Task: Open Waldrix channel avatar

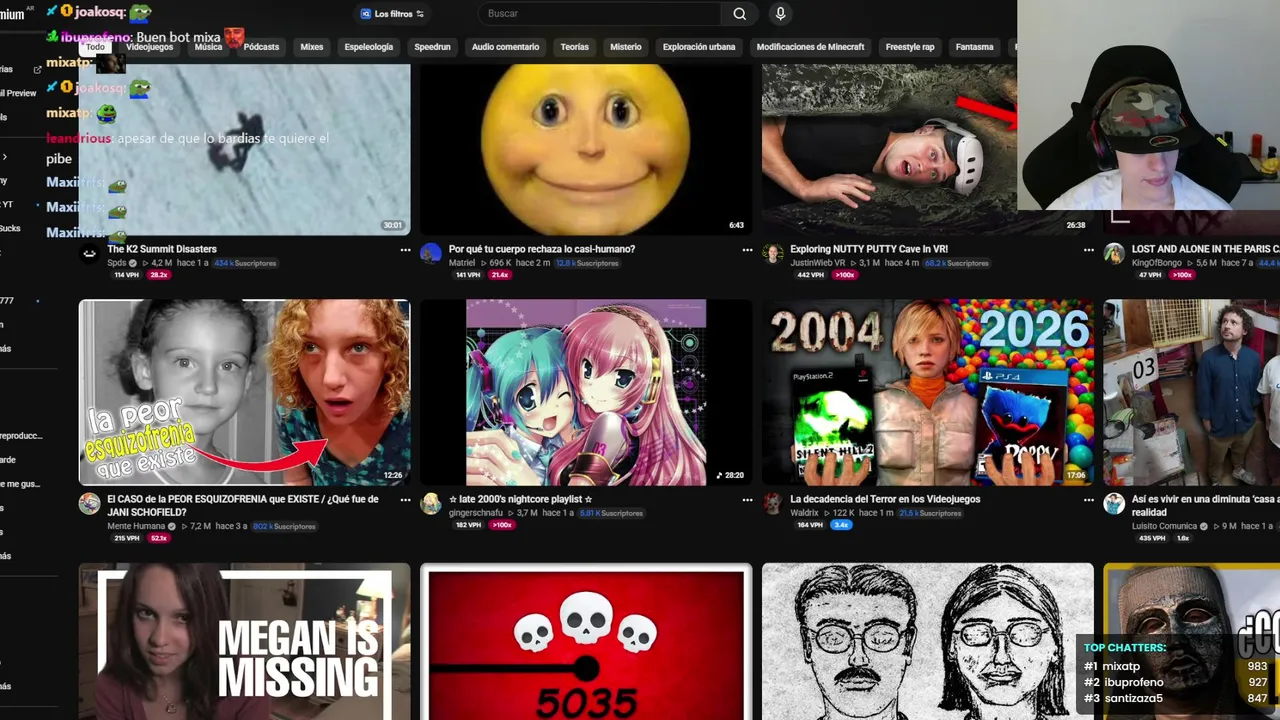Action: click(x=773, y=503)
